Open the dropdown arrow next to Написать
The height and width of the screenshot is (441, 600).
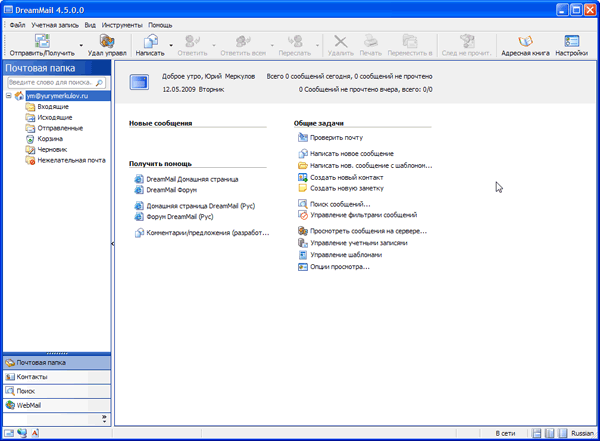coord(171,46)
